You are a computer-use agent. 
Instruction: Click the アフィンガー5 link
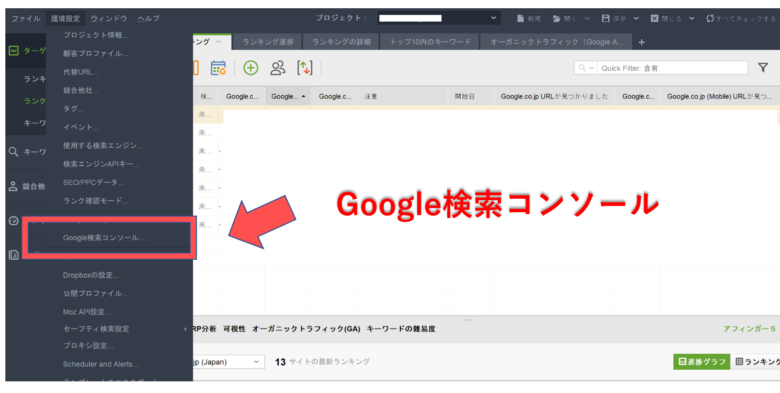pyautogui.click(x=749, y=329)
